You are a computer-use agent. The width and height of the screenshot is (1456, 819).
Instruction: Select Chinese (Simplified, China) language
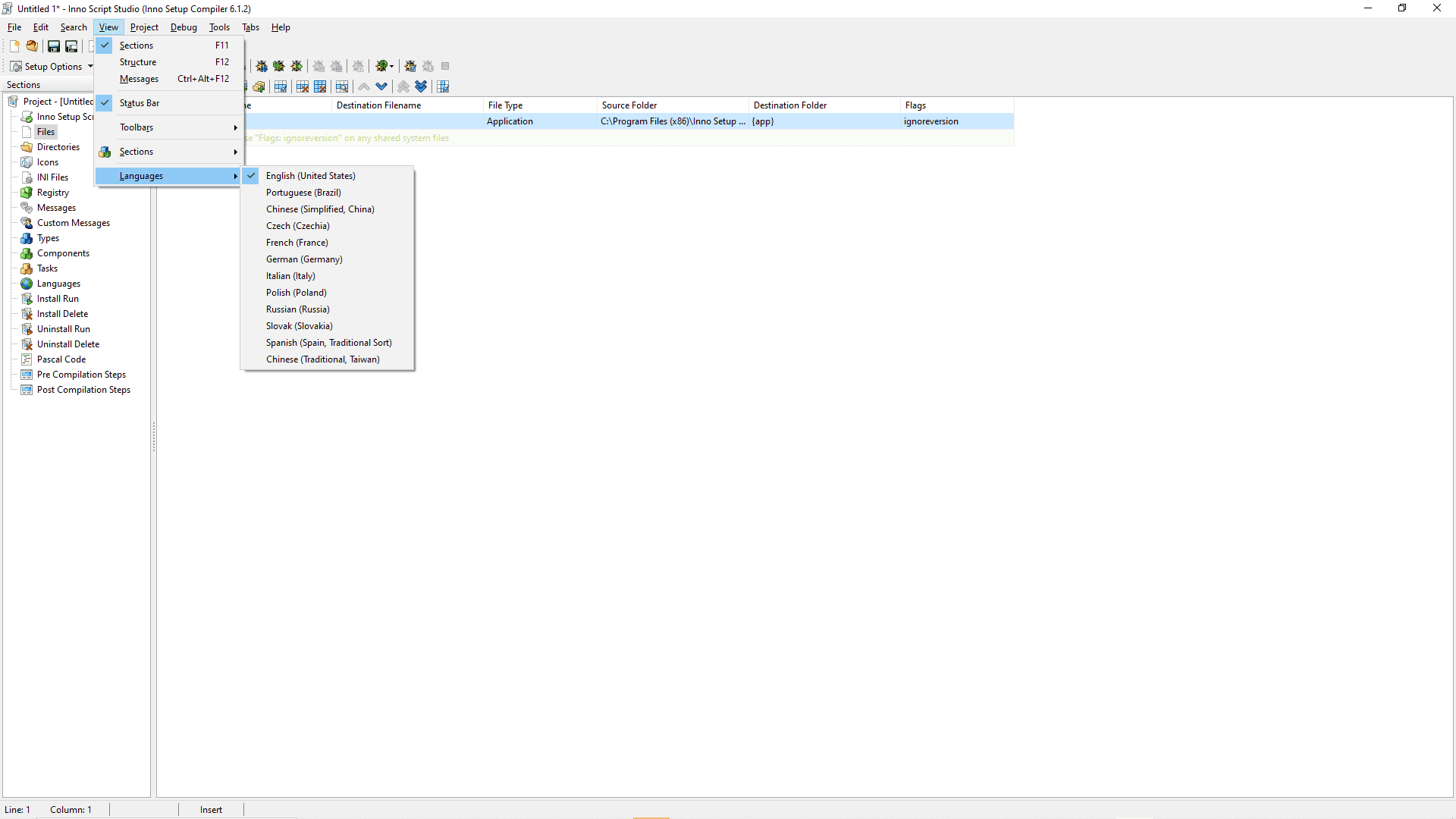coord(328,209)
